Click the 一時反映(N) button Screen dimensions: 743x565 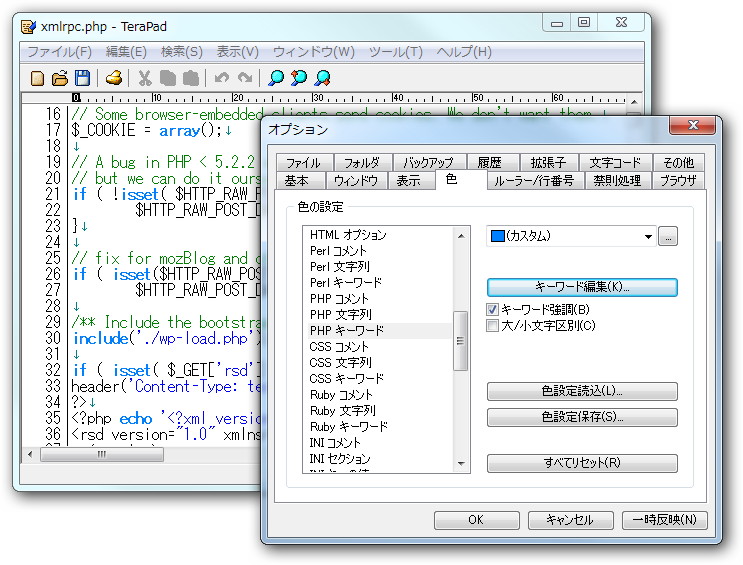coord(664,520)
